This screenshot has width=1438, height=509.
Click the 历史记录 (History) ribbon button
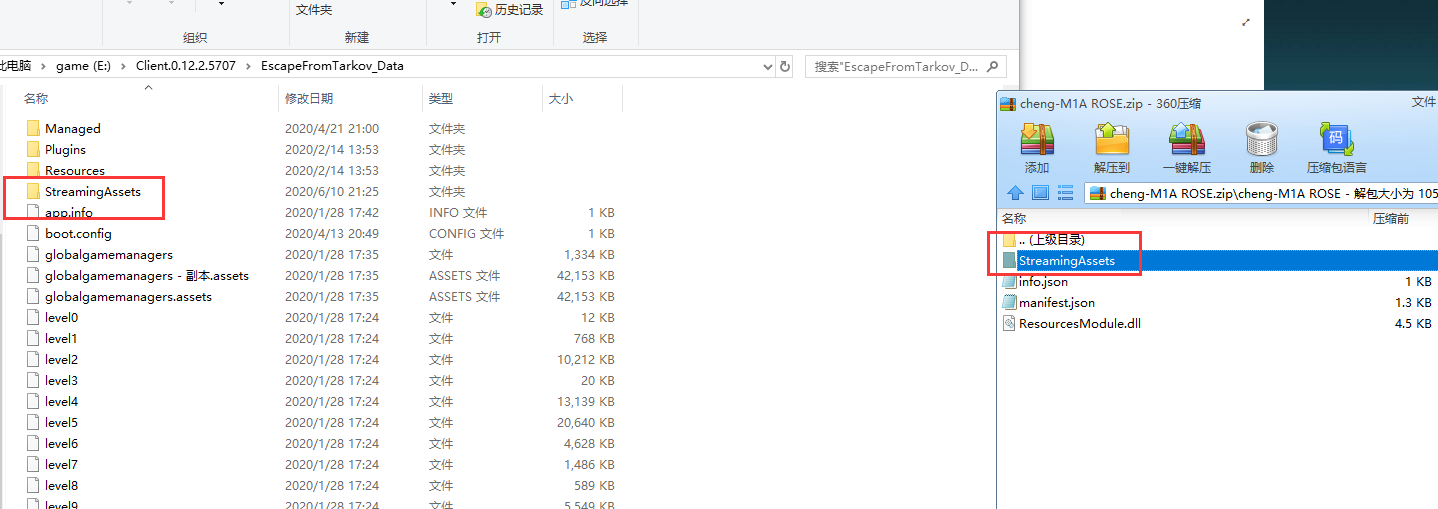point(510,9)
